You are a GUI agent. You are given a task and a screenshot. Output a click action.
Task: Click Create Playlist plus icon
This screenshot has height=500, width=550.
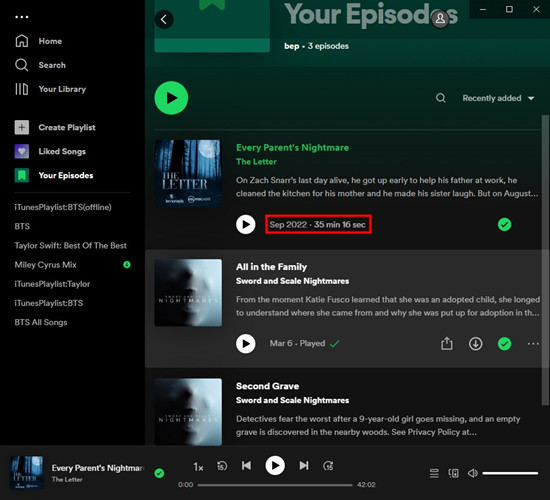click(22, 127)
